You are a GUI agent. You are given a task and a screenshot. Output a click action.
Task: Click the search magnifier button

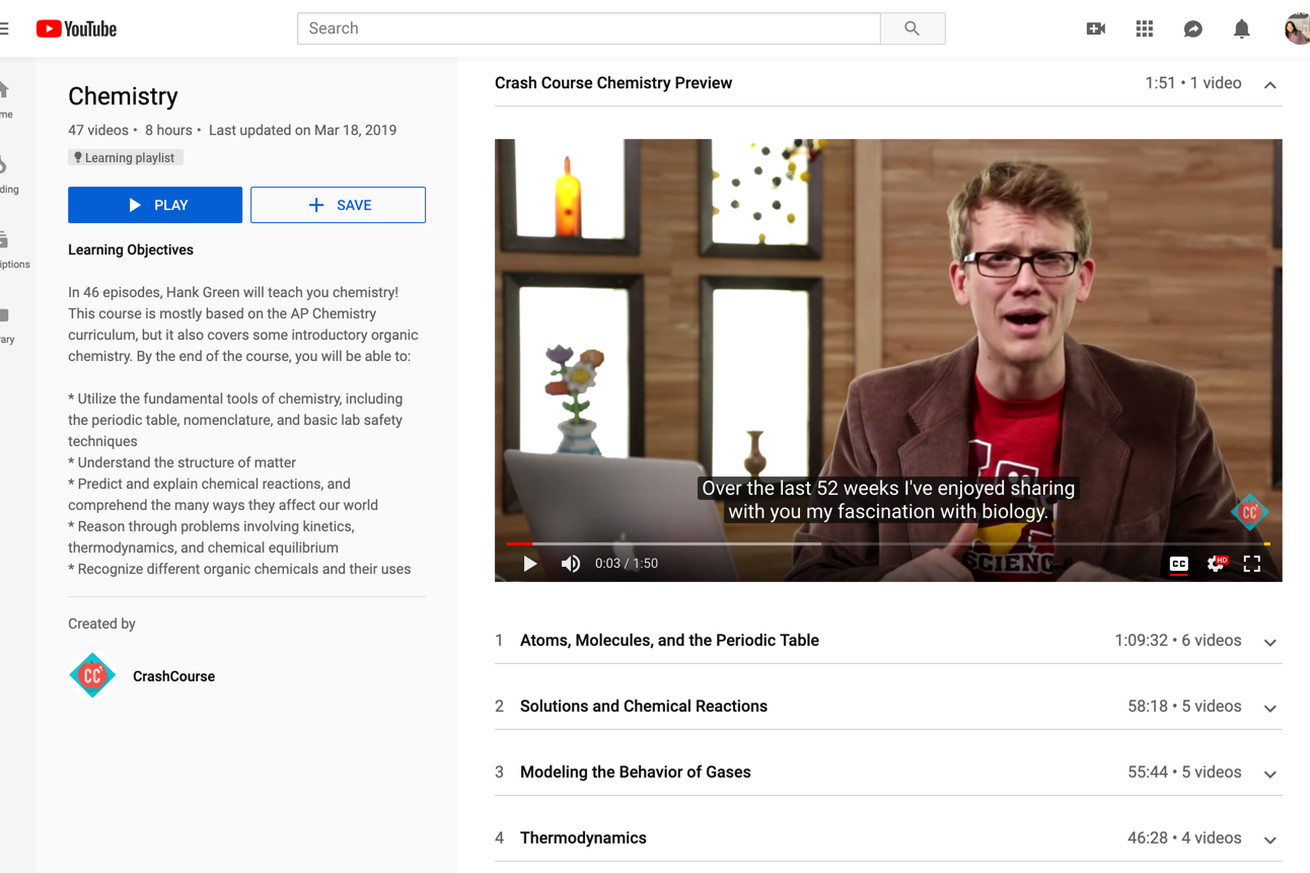pyautogui.click(x=912, y=29)
